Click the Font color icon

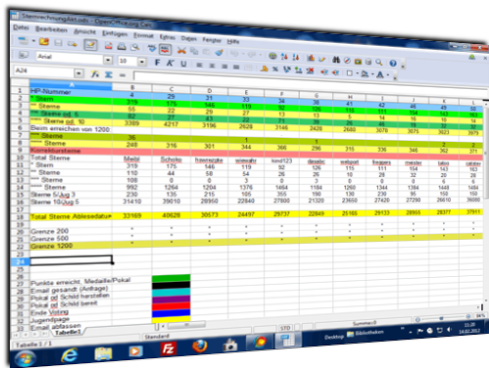tap(380, 75)
